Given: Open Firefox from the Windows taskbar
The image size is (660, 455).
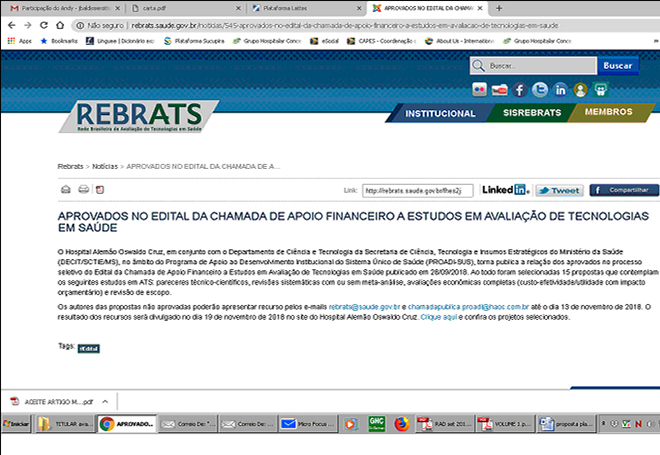Looking at the screenshot, I should pyautogui.click(x=402, y=423).
